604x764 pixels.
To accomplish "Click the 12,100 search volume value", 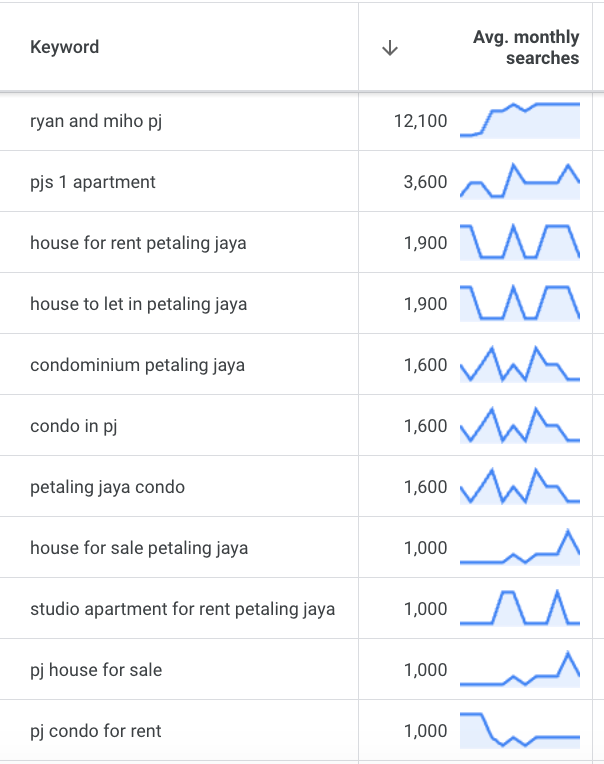I will tap(420, 121).
